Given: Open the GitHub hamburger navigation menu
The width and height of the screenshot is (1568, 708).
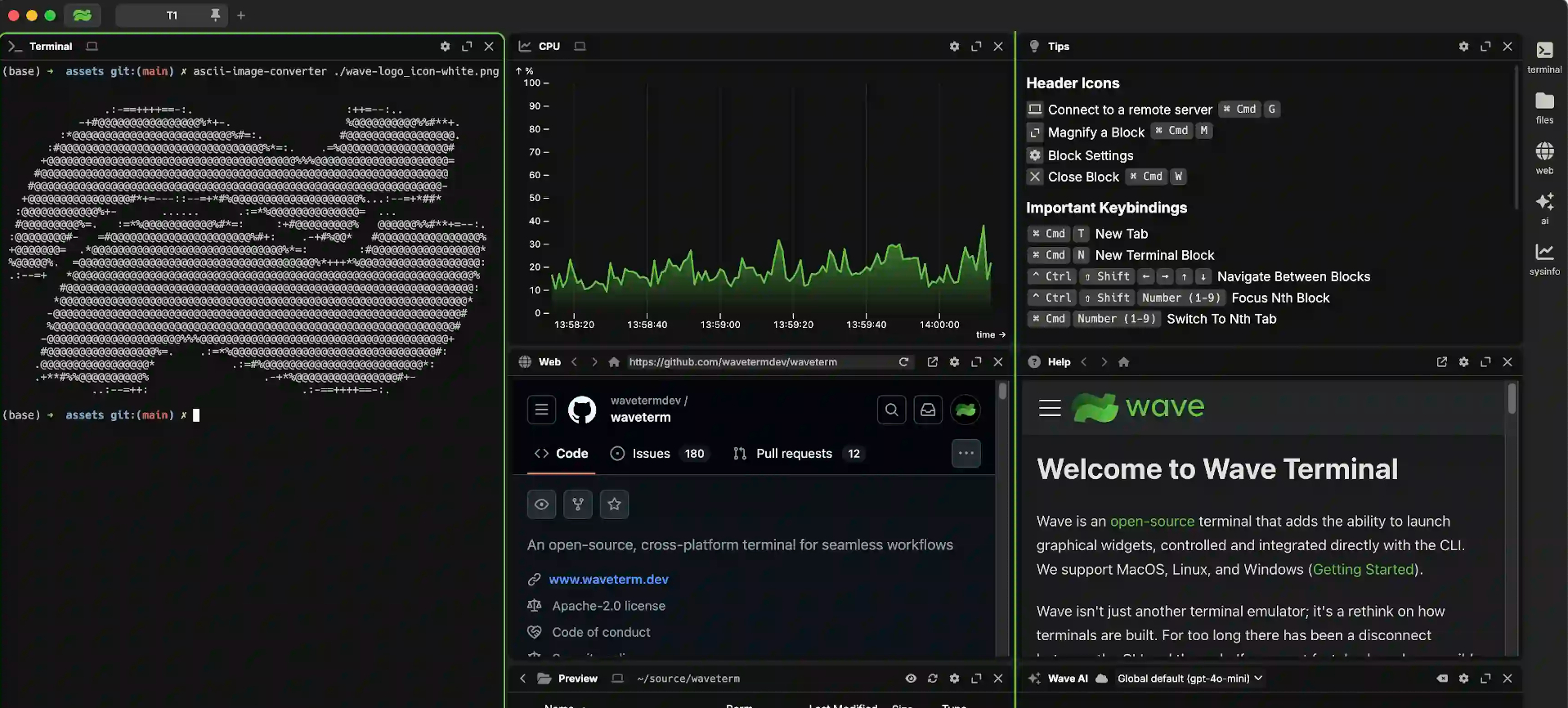Looking at the screenshot, I should (x=541, y=410).
